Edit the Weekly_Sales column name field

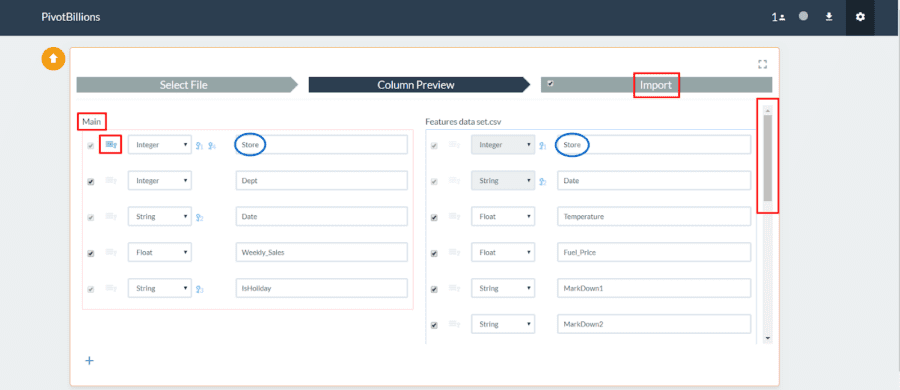pyautogui.click(x=321, y=252)
